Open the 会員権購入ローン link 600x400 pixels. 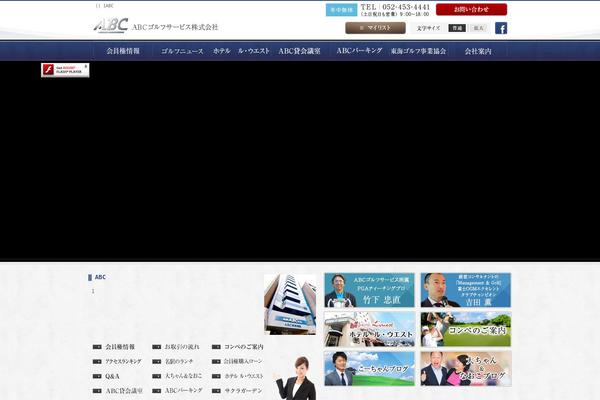243,361
